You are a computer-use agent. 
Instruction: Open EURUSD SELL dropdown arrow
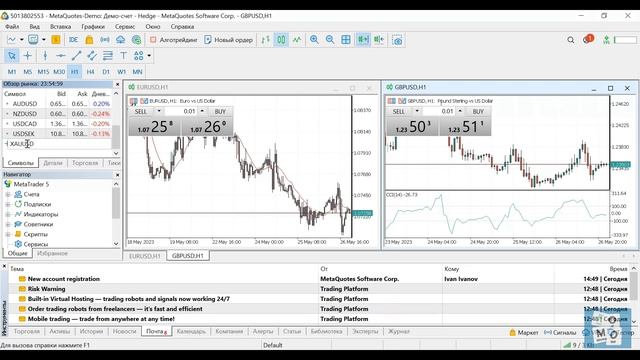click(159, 111)
